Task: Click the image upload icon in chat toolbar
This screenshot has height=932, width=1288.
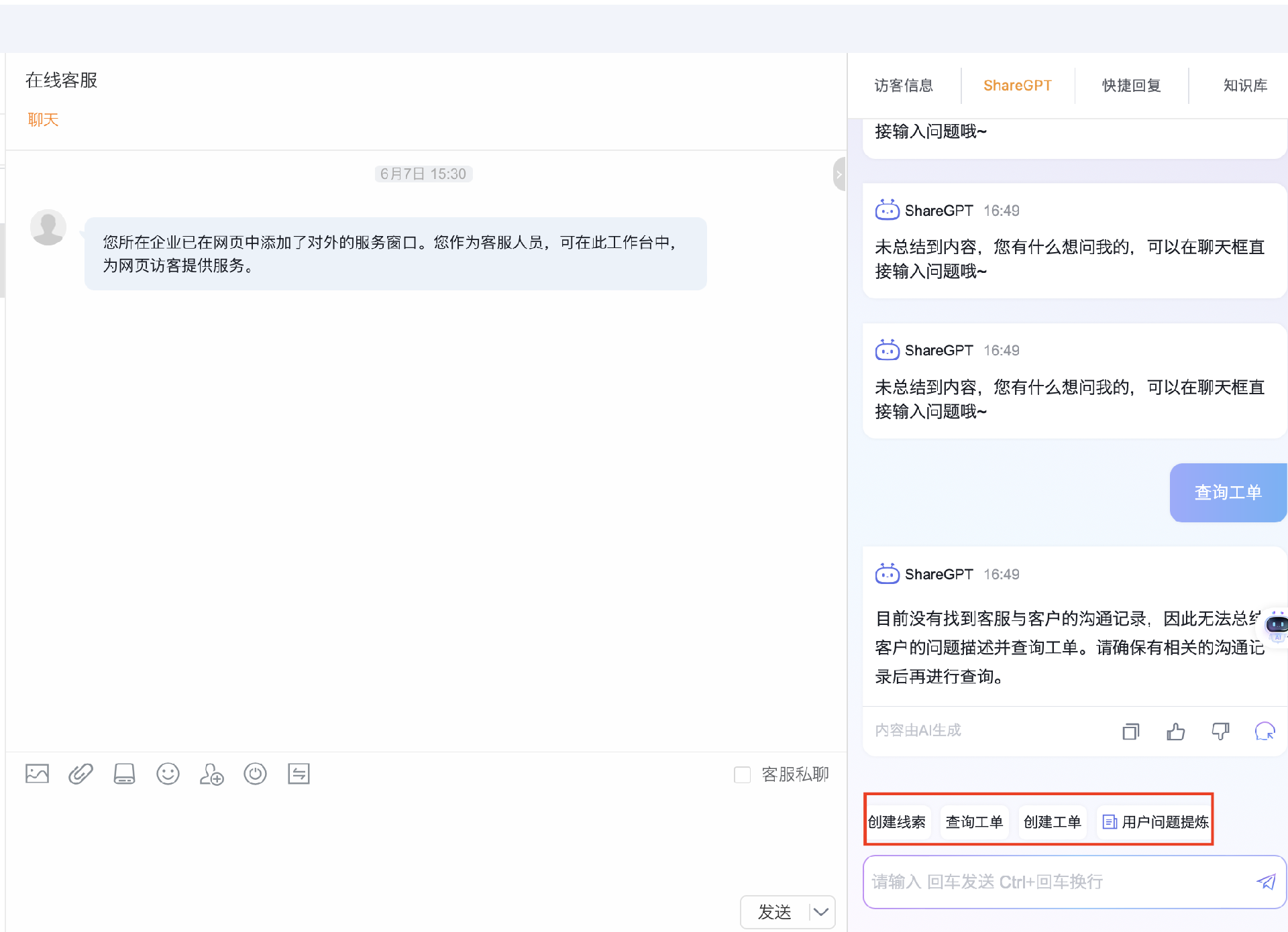Action: (37, 774)
